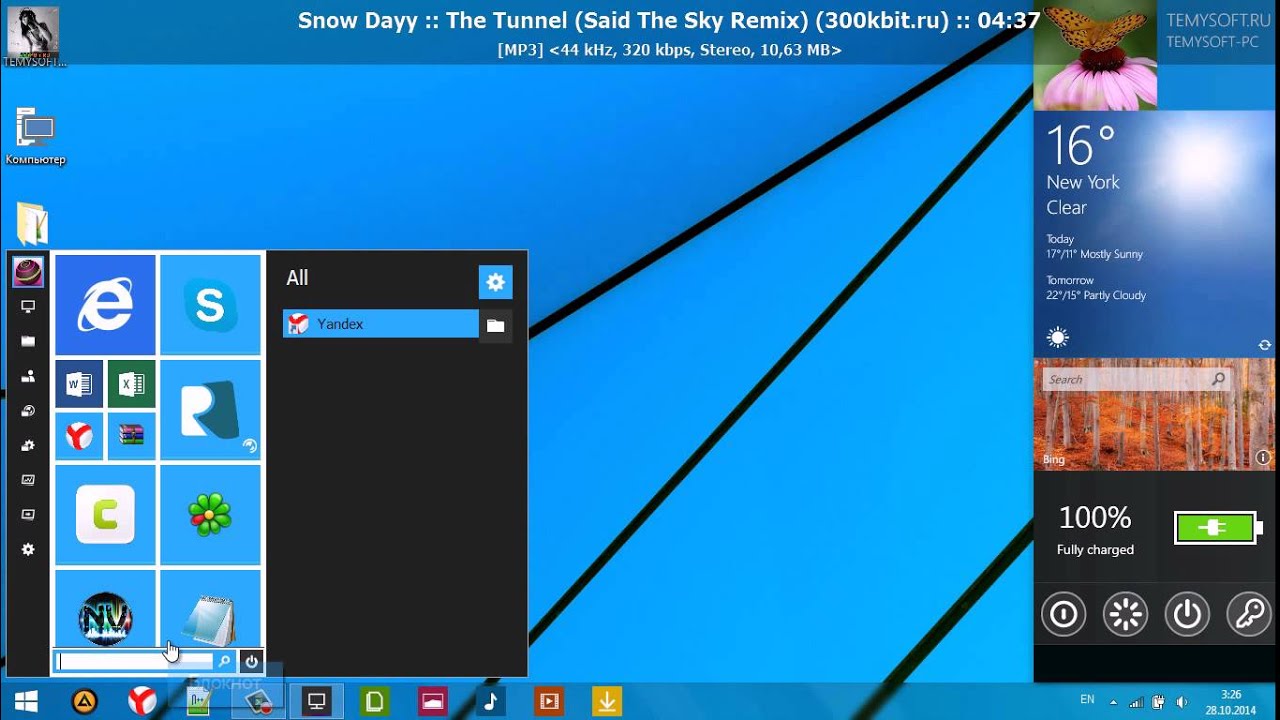Click the Windows Start button on taskbar
Screen dimensions: 1280x720
coord(26,701)
